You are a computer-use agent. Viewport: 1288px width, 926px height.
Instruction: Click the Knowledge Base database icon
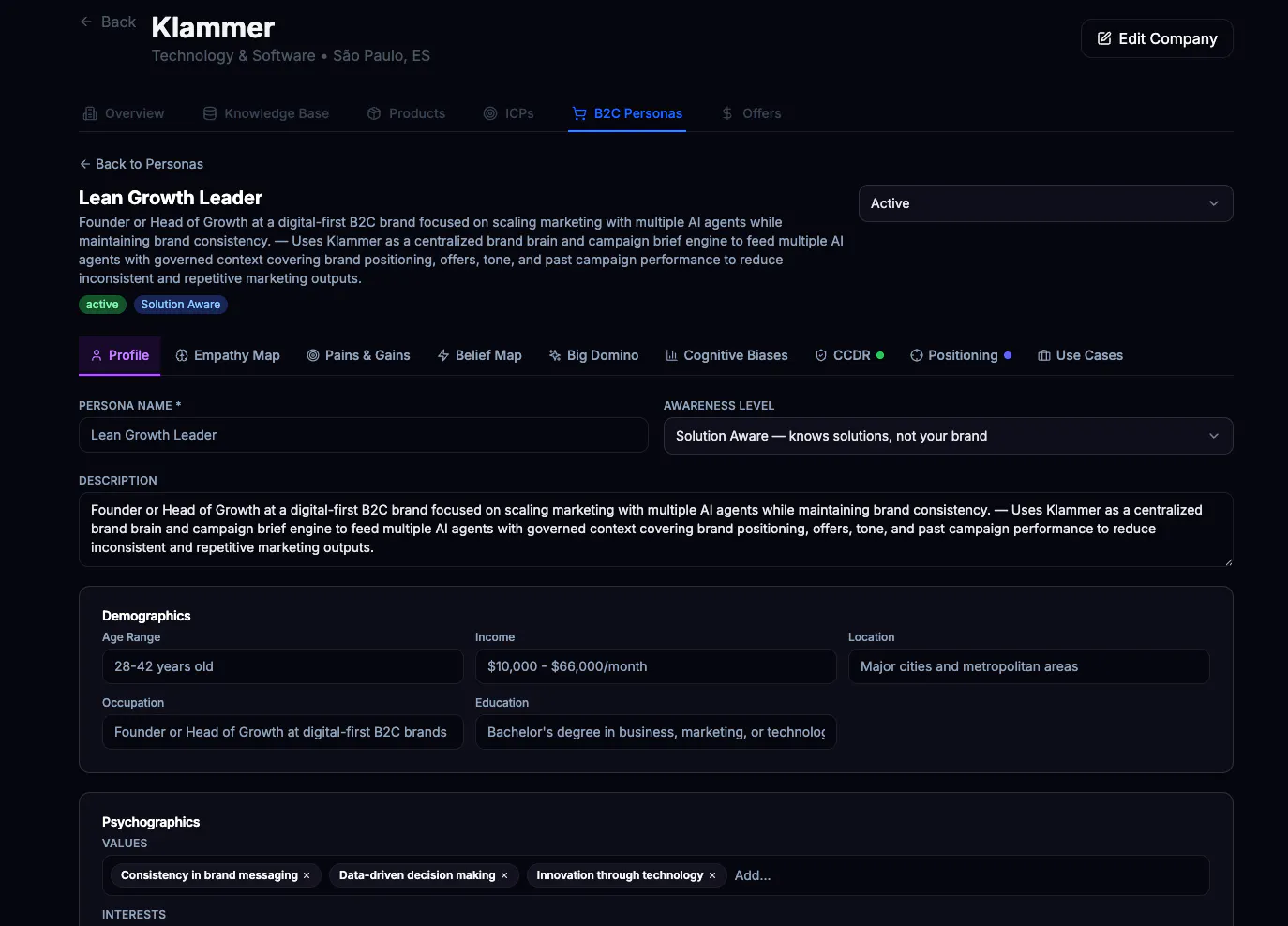210,113
